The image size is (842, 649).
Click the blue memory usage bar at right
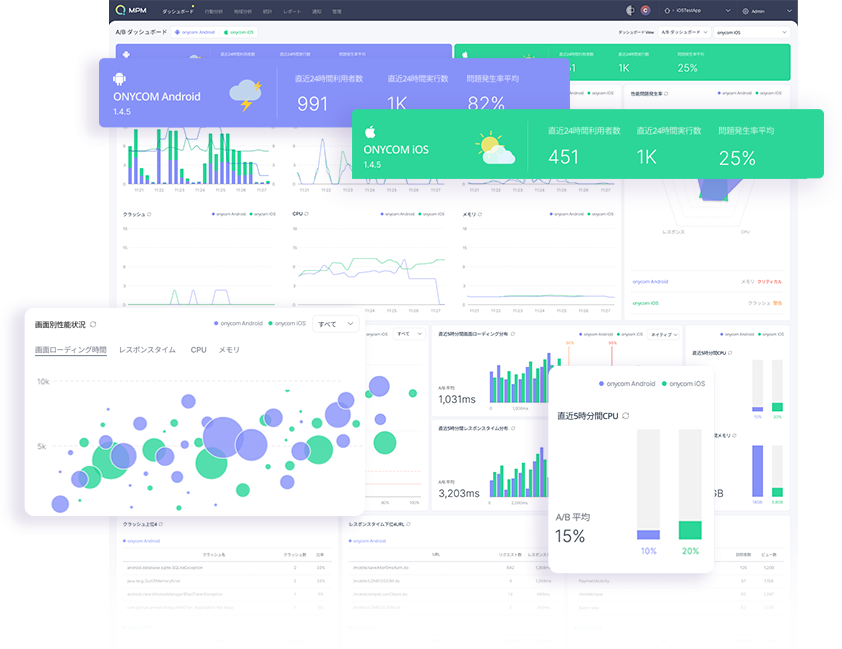pyautogui.click(x=757, y=471)
